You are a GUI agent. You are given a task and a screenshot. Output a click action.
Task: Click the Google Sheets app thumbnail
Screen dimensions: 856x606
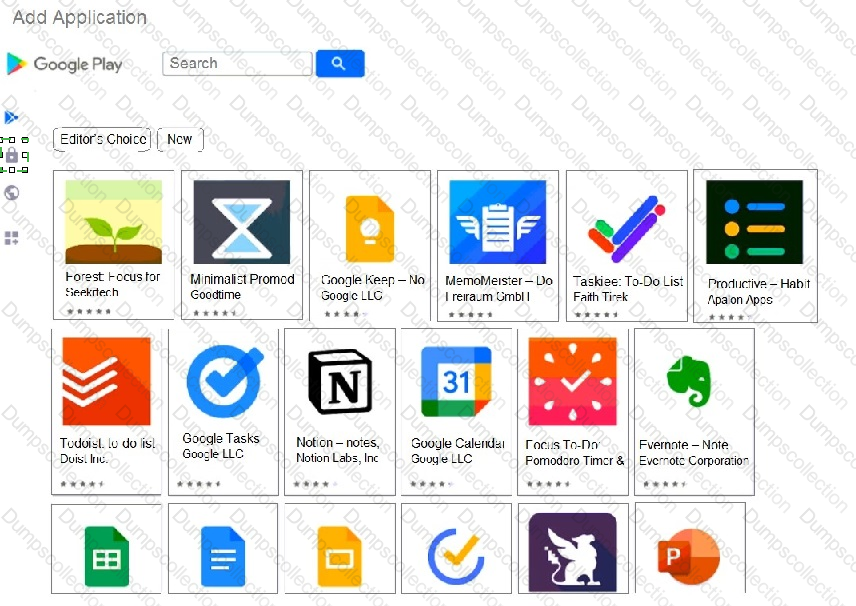coord(107,557)
